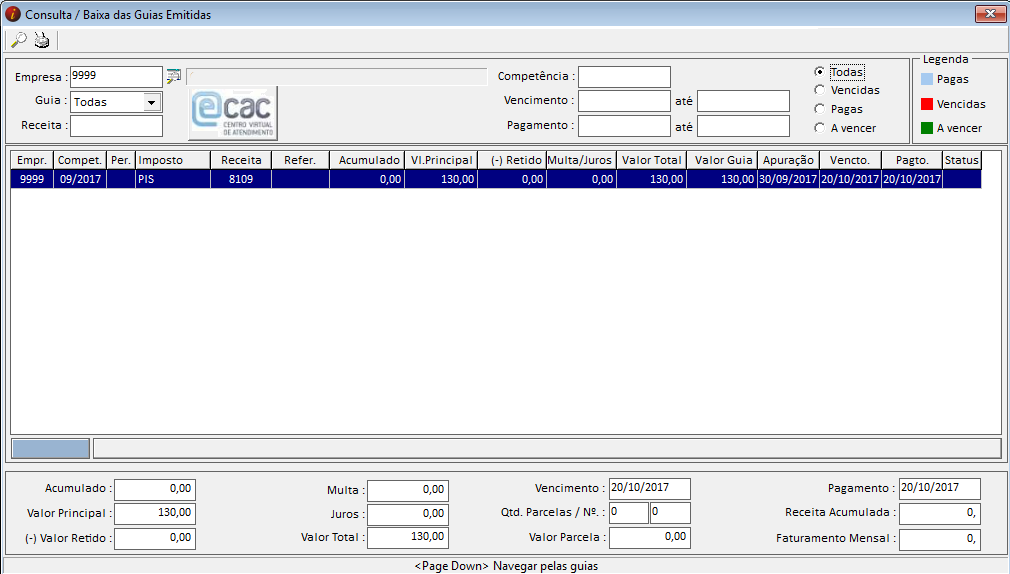The height and width of the screenshot is (574, 1010).
Task: Click the Valor Guia column header
Action: tap(722, 160)
